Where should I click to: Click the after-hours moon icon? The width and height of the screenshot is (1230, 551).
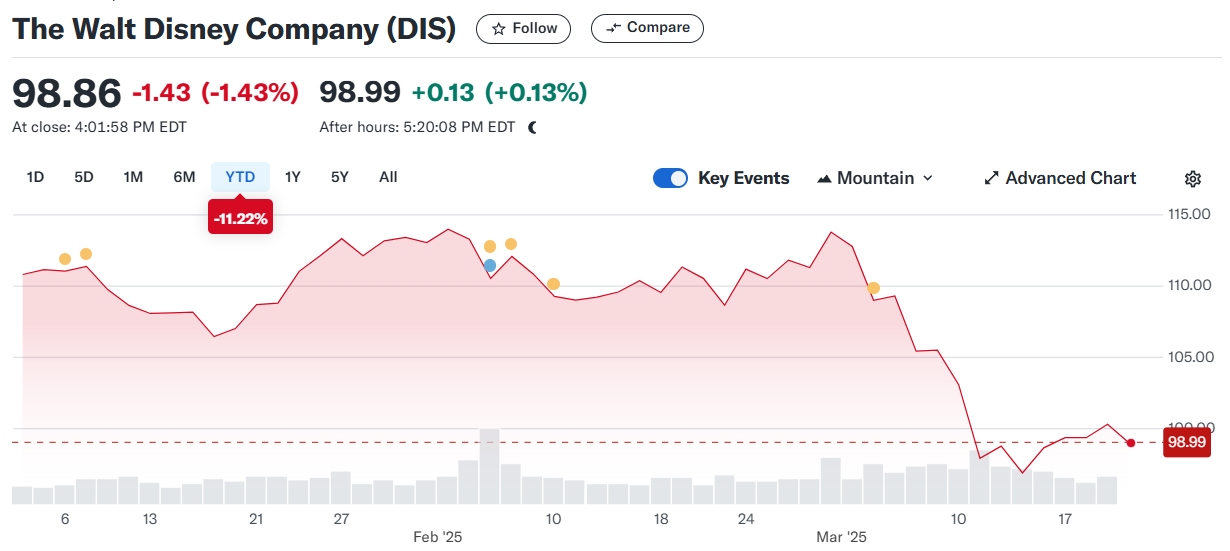(x=533, y=127)
